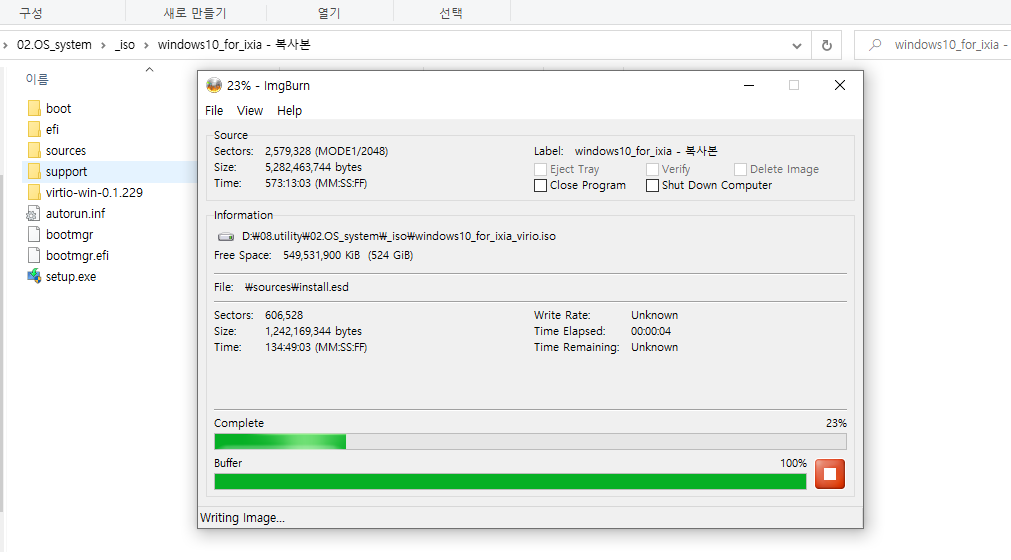Click the 23% - ImgBurn window title
The width and height of the screenshot is (1011, 560).
click(268, 86)
